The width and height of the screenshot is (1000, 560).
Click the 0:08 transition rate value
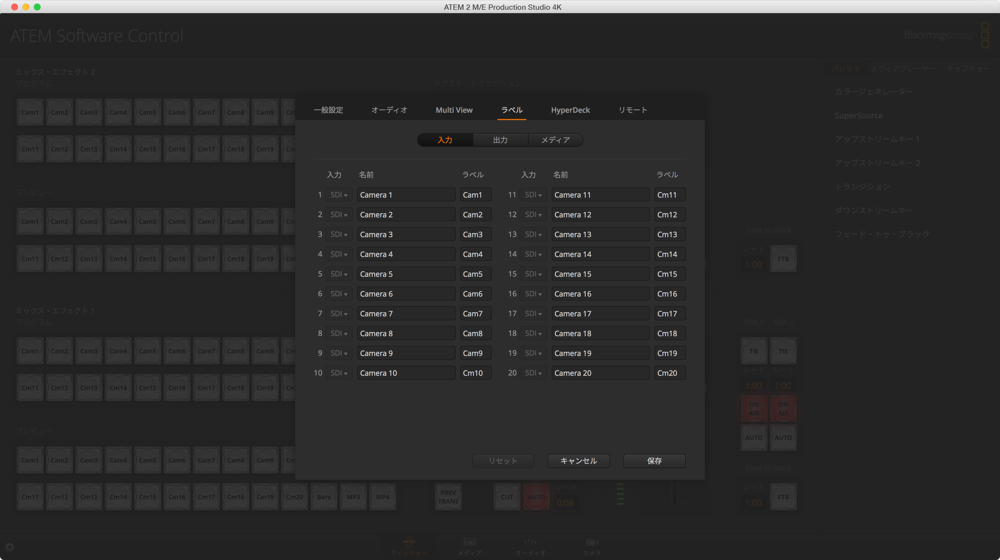[x=565, y=503]
